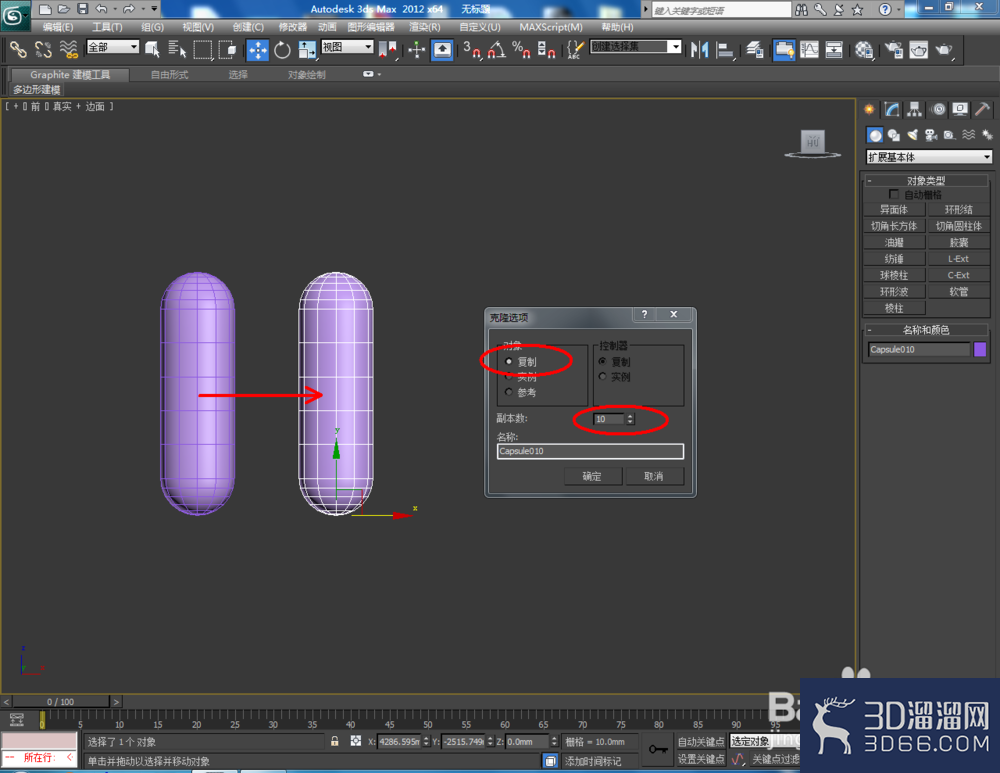Select the Move tool in toolbar
The height and width of the screenshot is (773, 1000).
pyautogui.click(x=258, y=50)
